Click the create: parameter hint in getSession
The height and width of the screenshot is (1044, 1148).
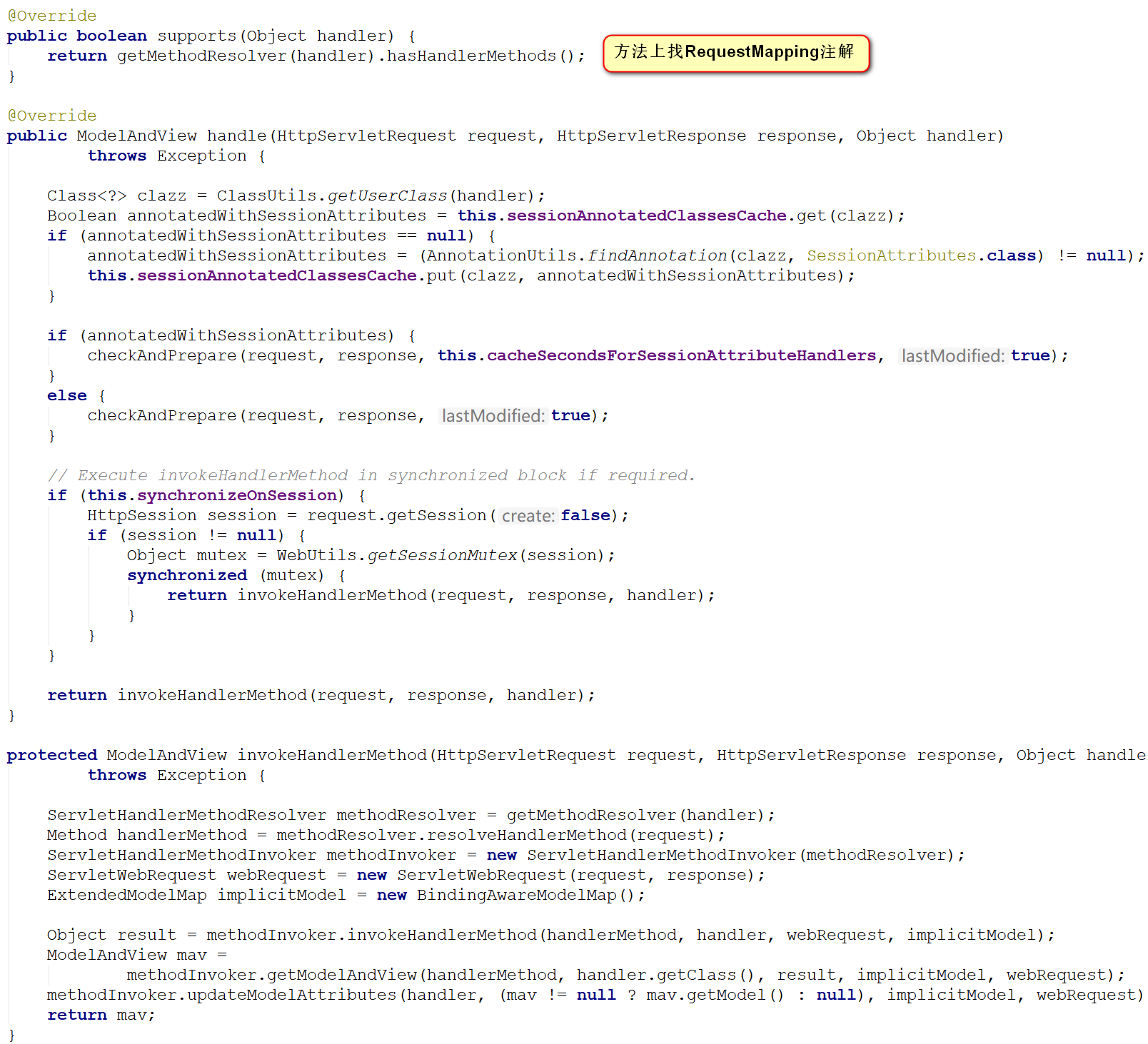tap(528, 515)
